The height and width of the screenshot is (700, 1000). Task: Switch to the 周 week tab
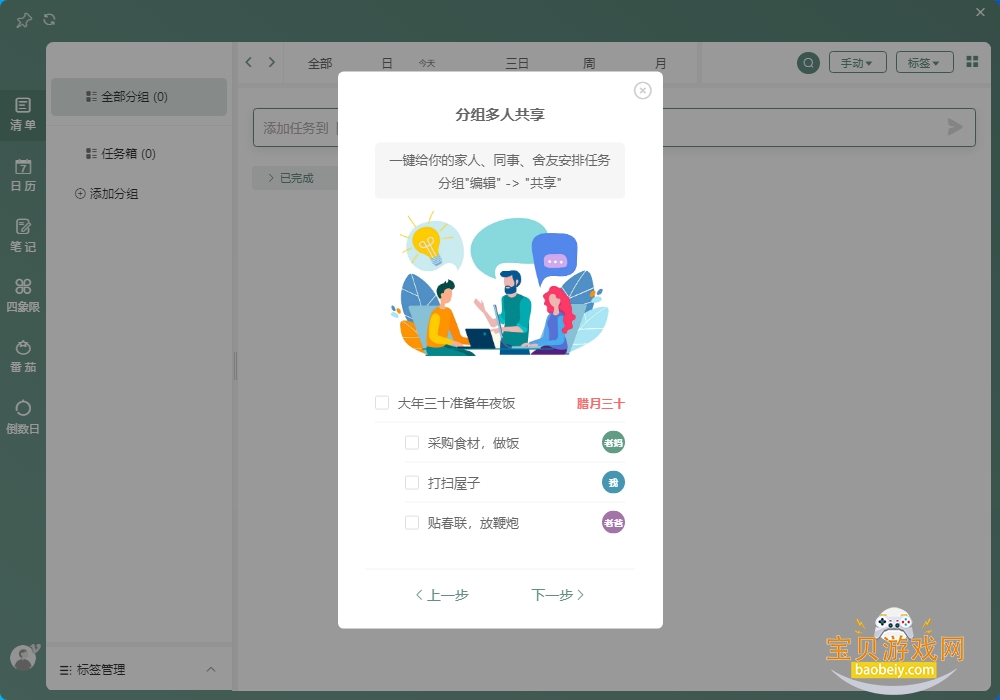(x=589, y=63)
